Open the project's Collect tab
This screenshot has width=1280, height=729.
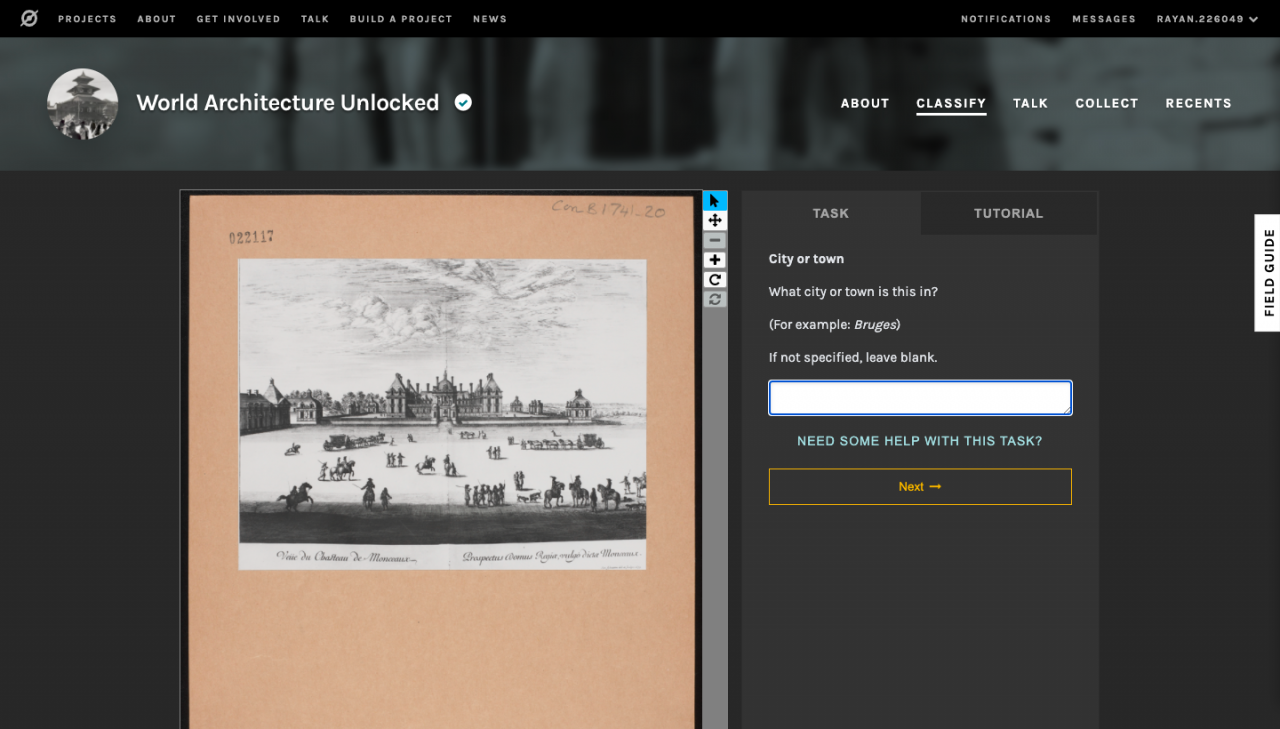click(1107, 103)
